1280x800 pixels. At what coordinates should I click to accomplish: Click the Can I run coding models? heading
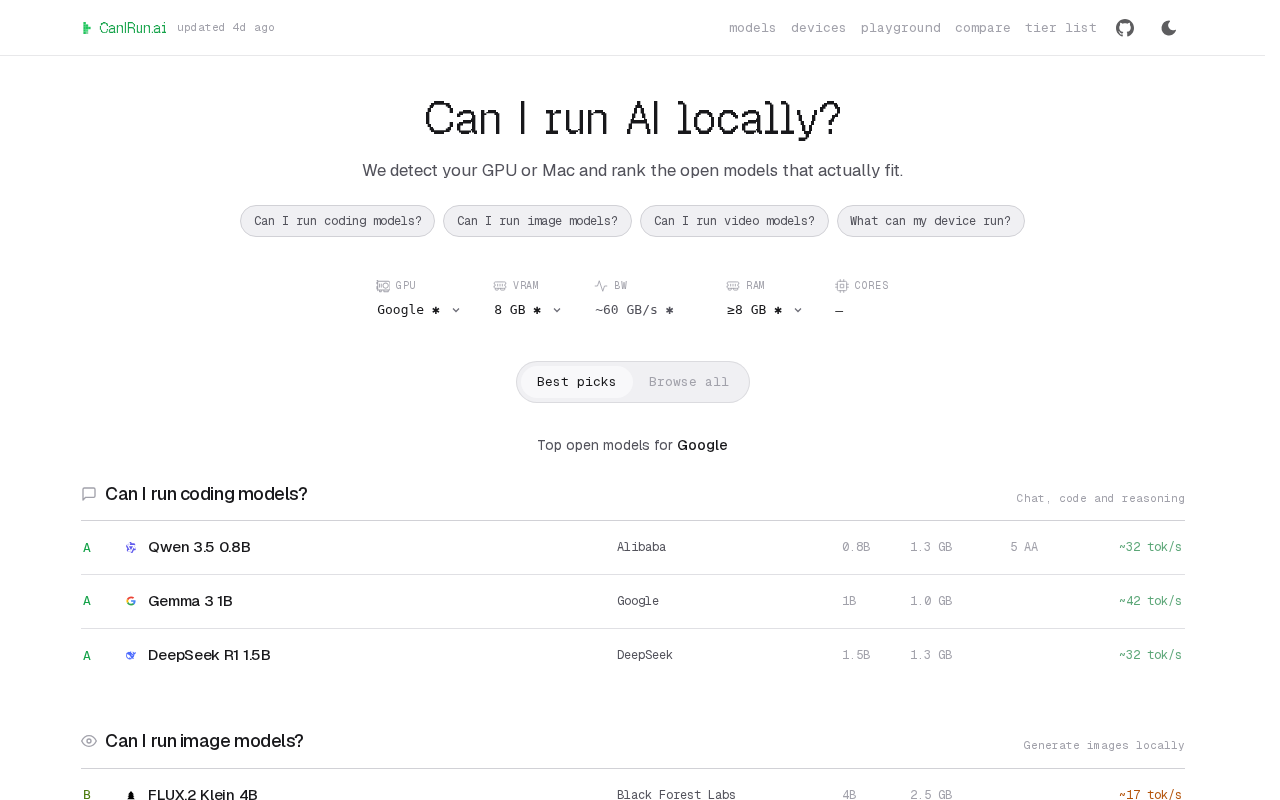click(x=206, y=494)
